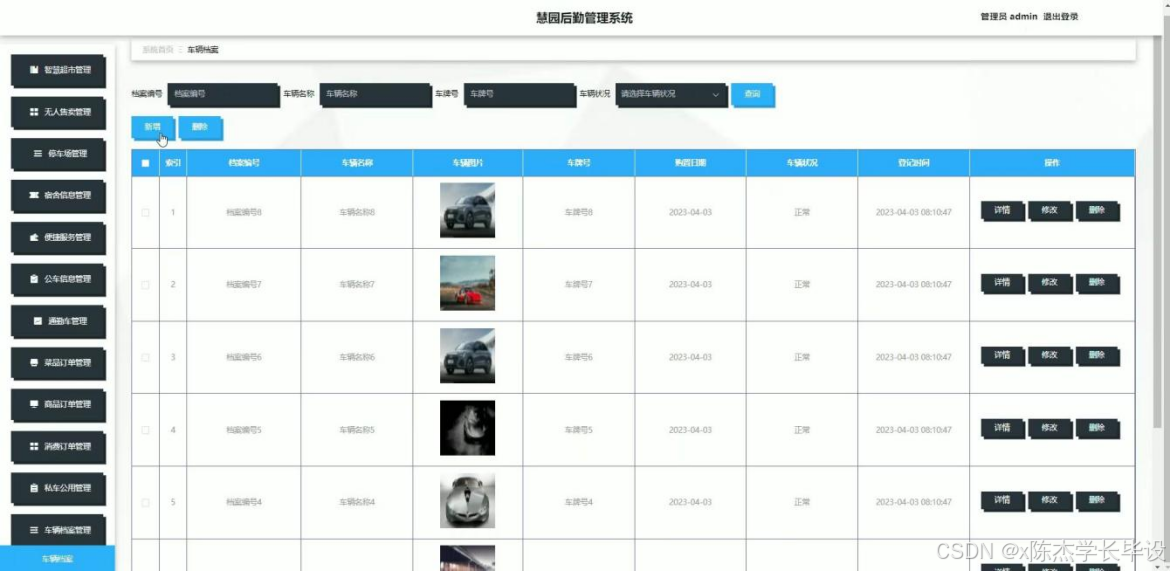
Task: Toggle the select-all checkbox in table header
Action: (x=146, y=163)
